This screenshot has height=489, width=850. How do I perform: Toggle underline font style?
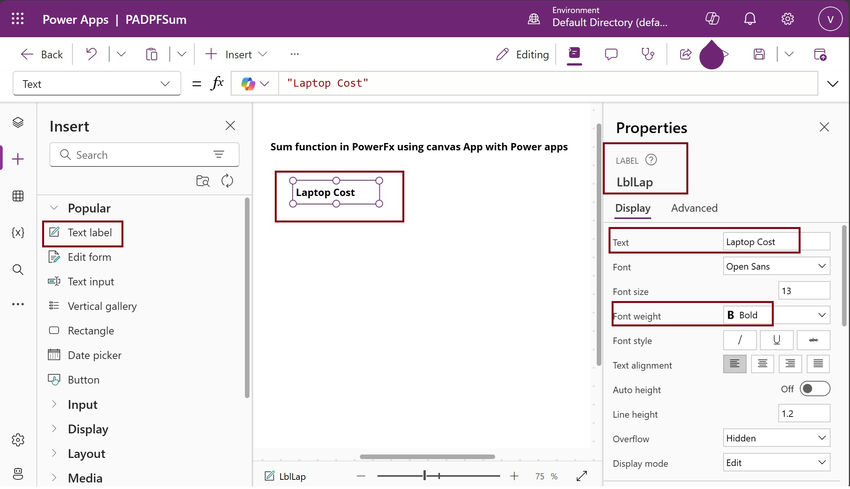pyautogui.click(x=776, y=340)
